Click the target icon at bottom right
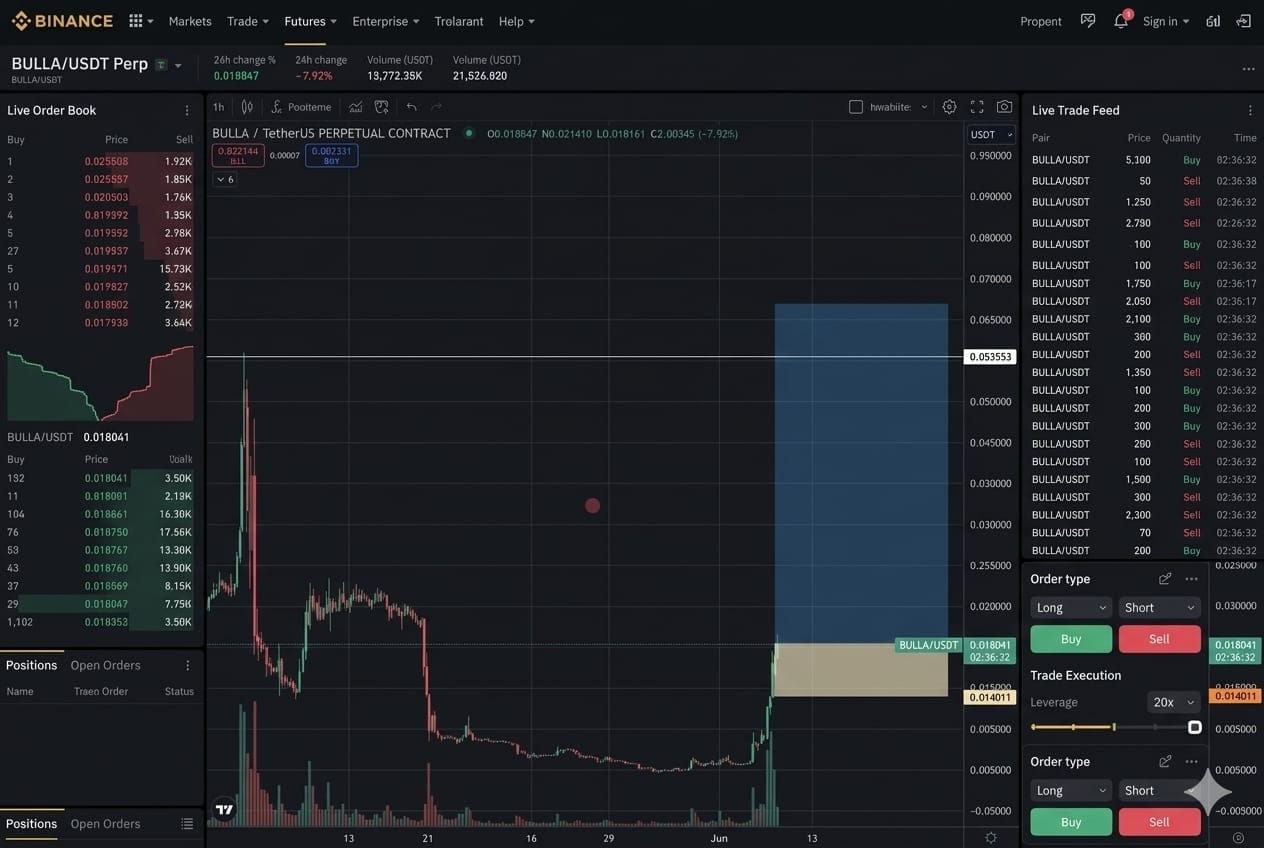This screenshot has height=848, width=1264. tap(1238, 838)
